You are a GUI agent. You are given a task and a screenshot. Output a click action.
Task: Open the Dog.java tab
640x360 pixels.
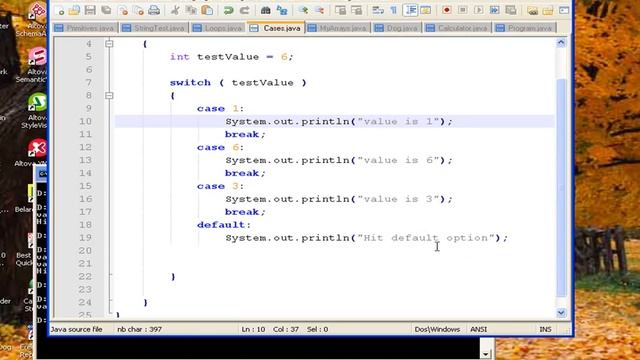[x=397, y=28]
